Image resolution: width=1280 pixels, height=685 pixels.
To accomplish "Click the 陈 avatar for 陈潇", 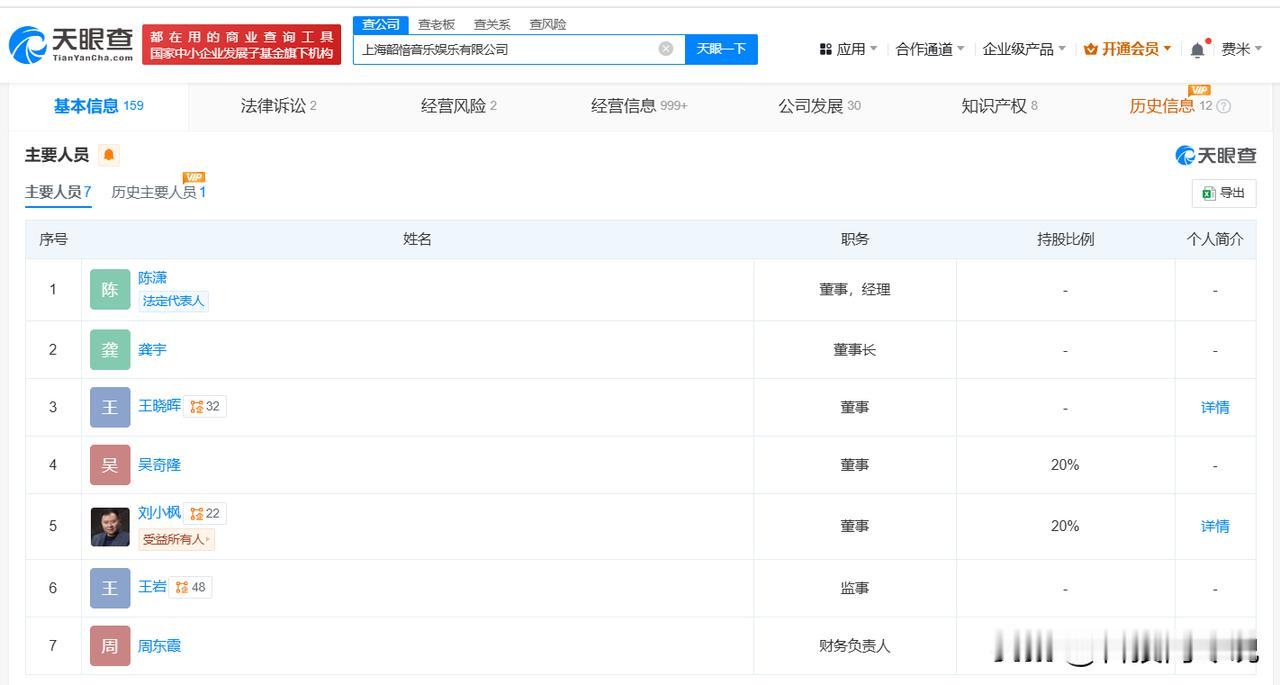I will point(110,290).
